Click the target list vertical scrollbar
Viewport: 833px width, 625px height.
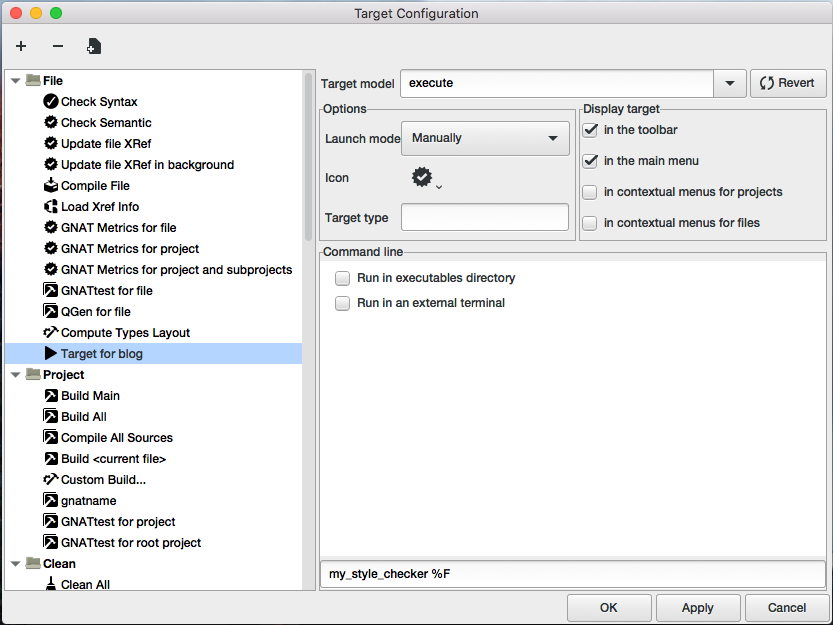point(309,160)
